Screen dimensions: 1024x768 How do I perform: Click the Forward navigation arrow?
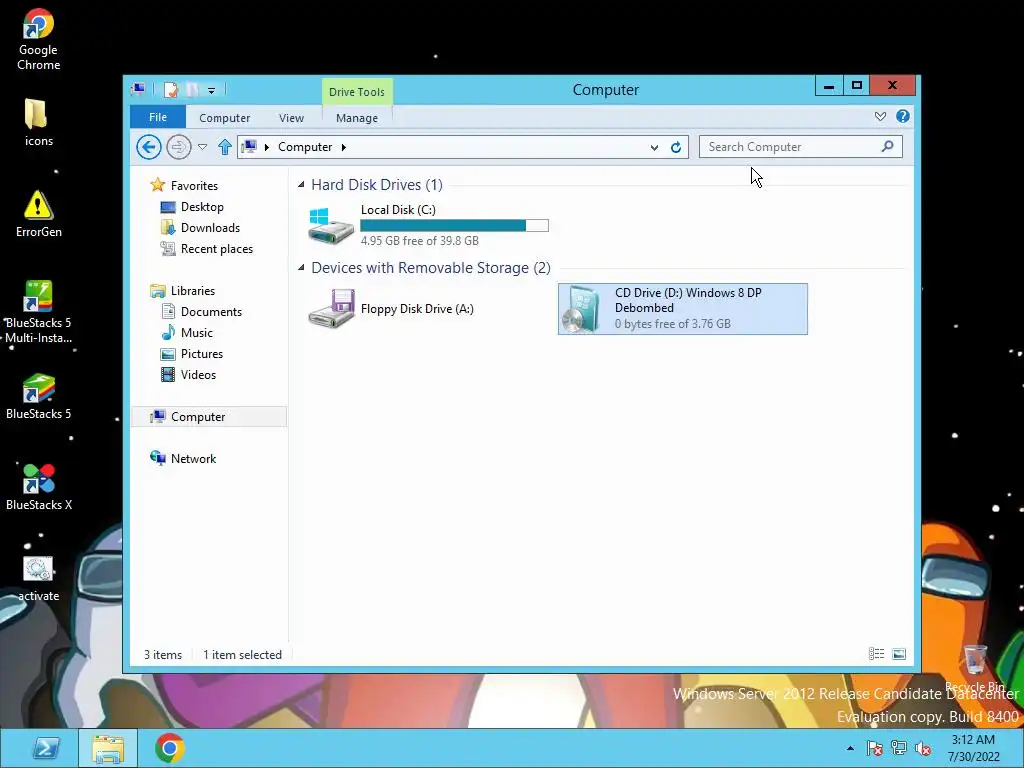click(x=178, y=147)
